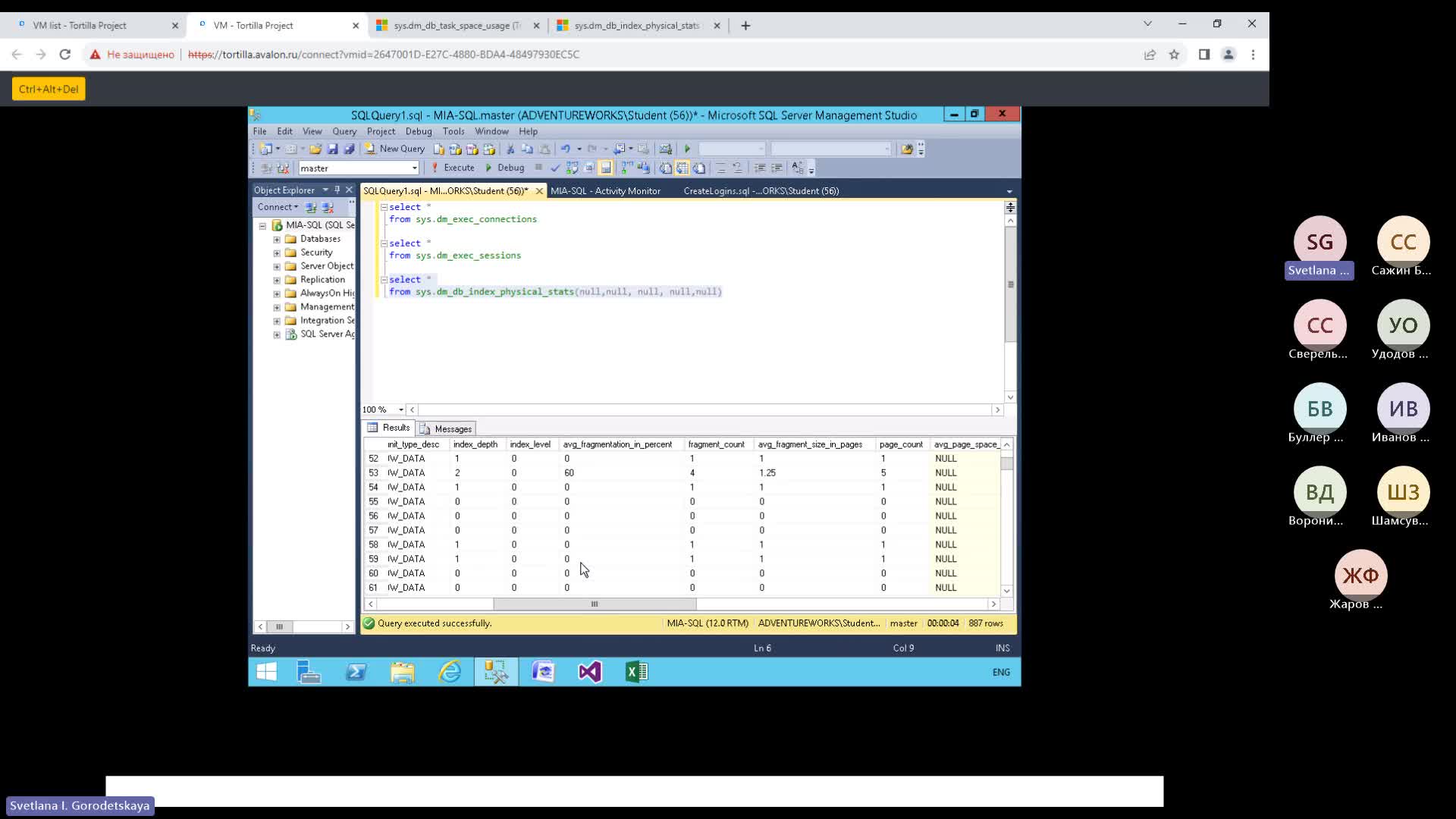Toggle Include Actual Execution Plan icon

pos(626,168)
